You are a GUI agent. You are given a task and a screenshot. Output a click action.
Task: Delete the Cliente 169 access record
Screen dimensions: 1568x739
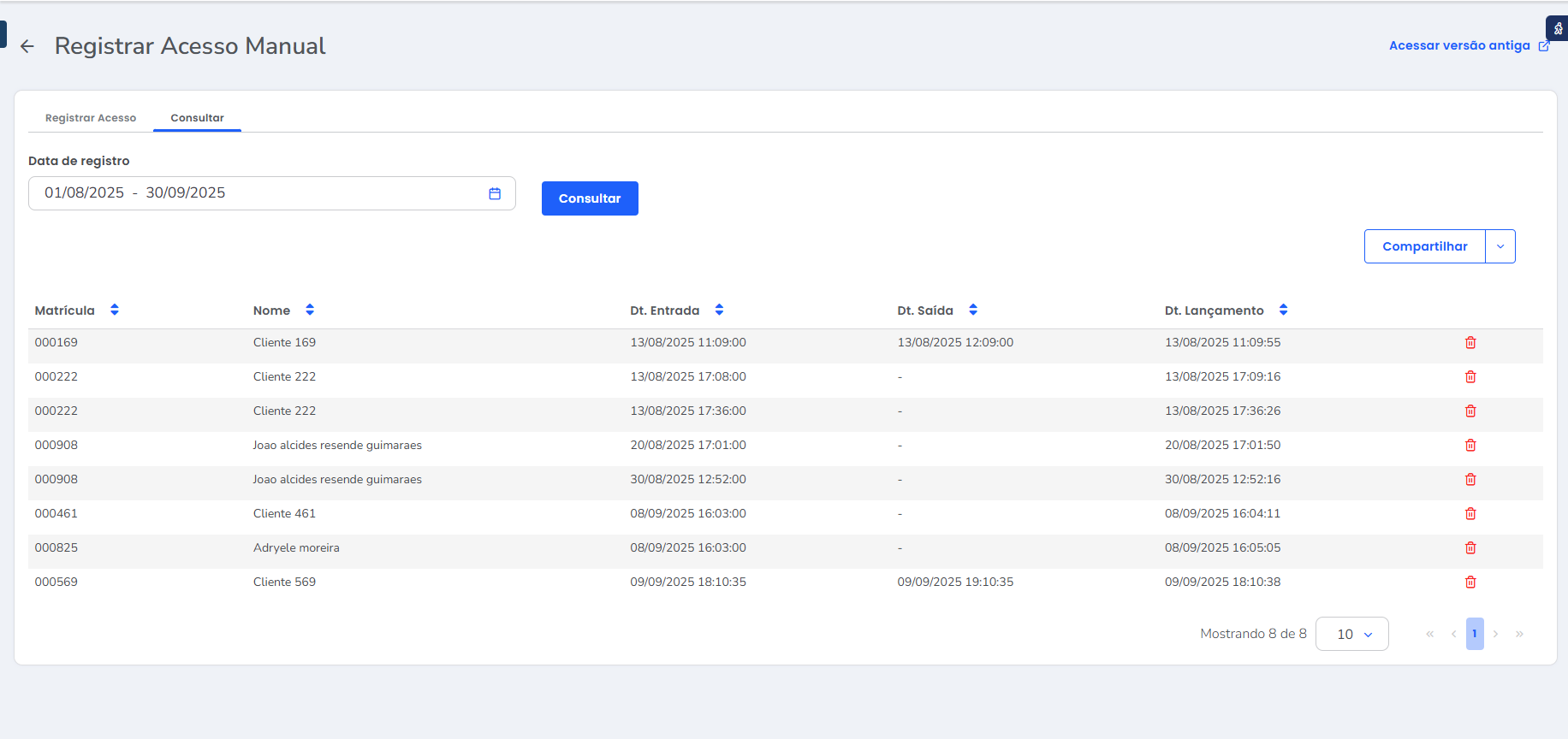1470,343
